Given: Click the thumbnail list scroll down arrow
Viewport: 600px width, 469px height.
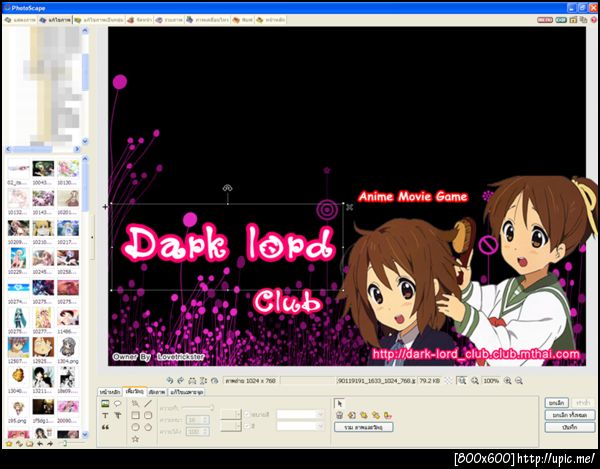Looking at the screenshot, I should [x=85, y=435].
